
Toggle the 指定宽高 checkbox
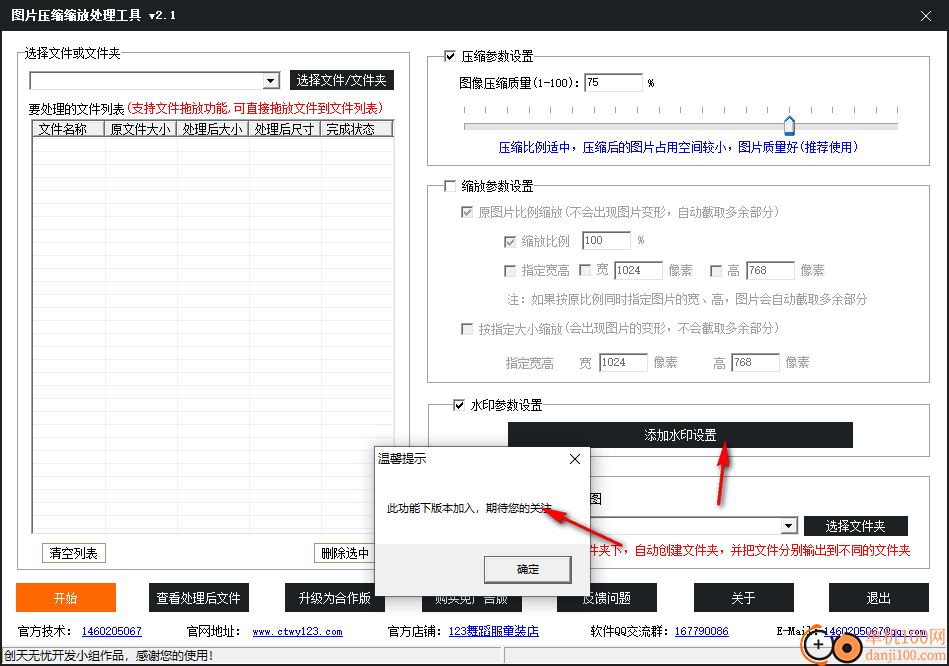(x=510, y=271)
